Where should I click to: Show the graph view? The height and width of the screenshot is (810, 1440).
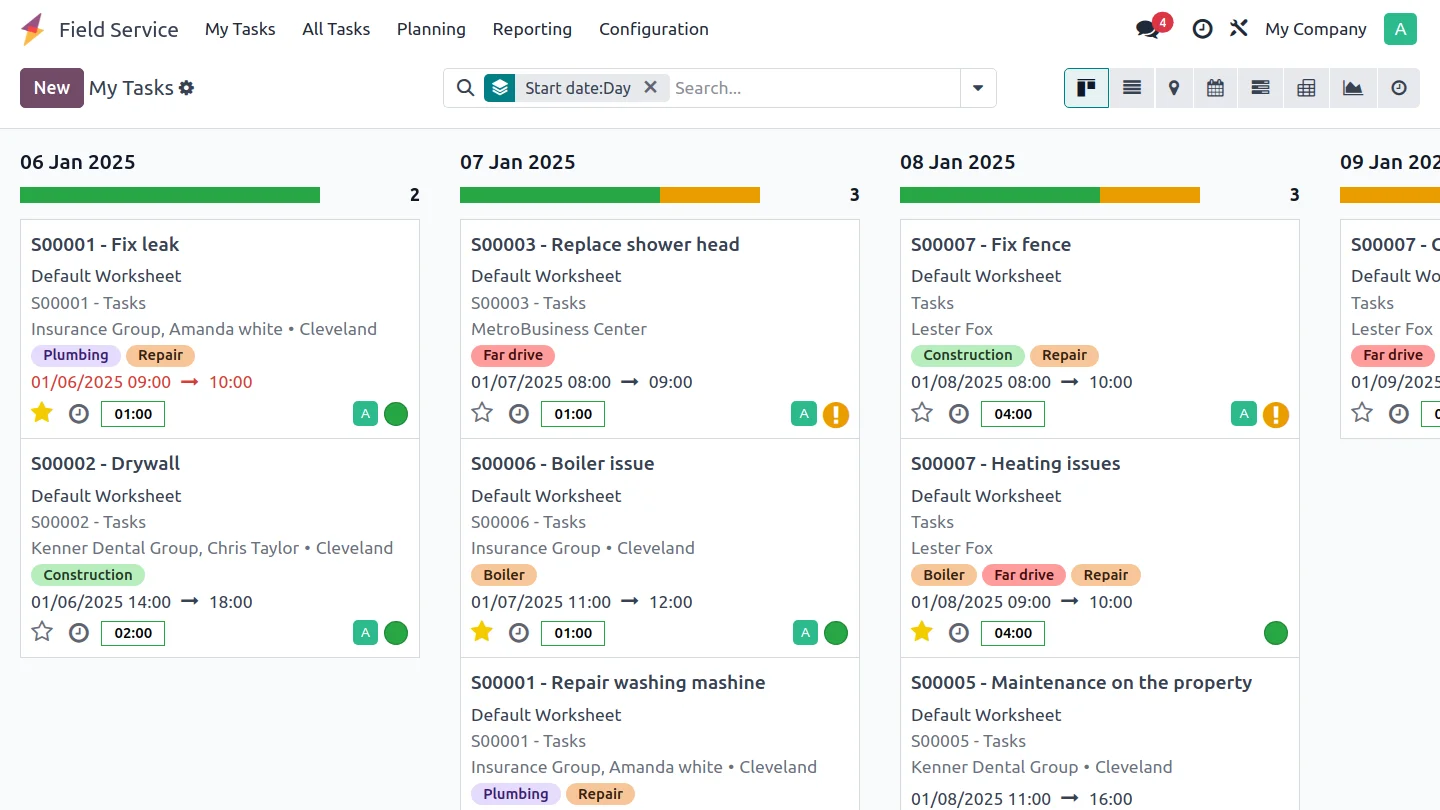(x=1352, y=88)
